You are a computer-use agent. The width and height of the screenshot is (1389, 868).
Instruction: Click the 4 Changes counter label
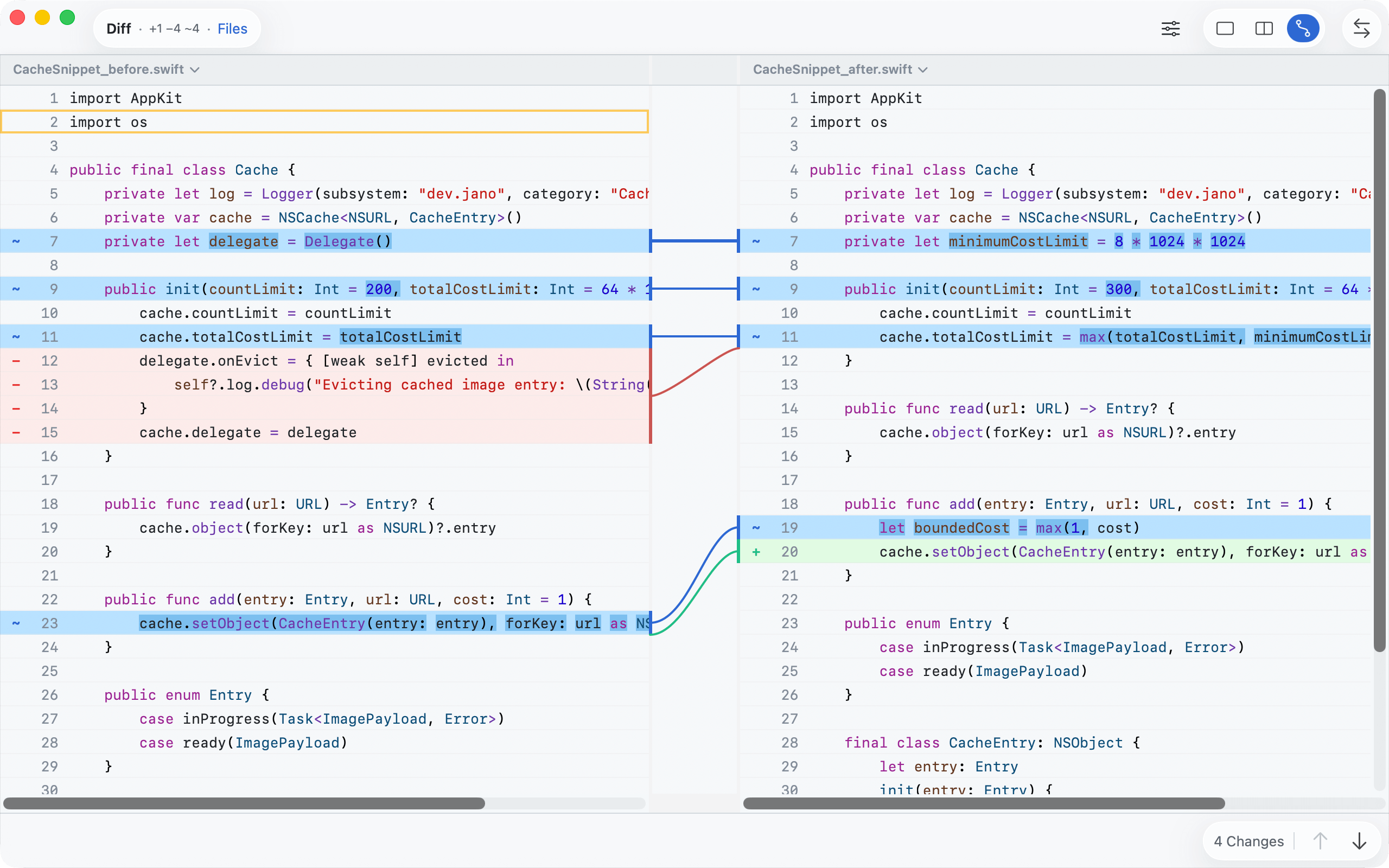pyautogui.click(x=1248, y=841)
